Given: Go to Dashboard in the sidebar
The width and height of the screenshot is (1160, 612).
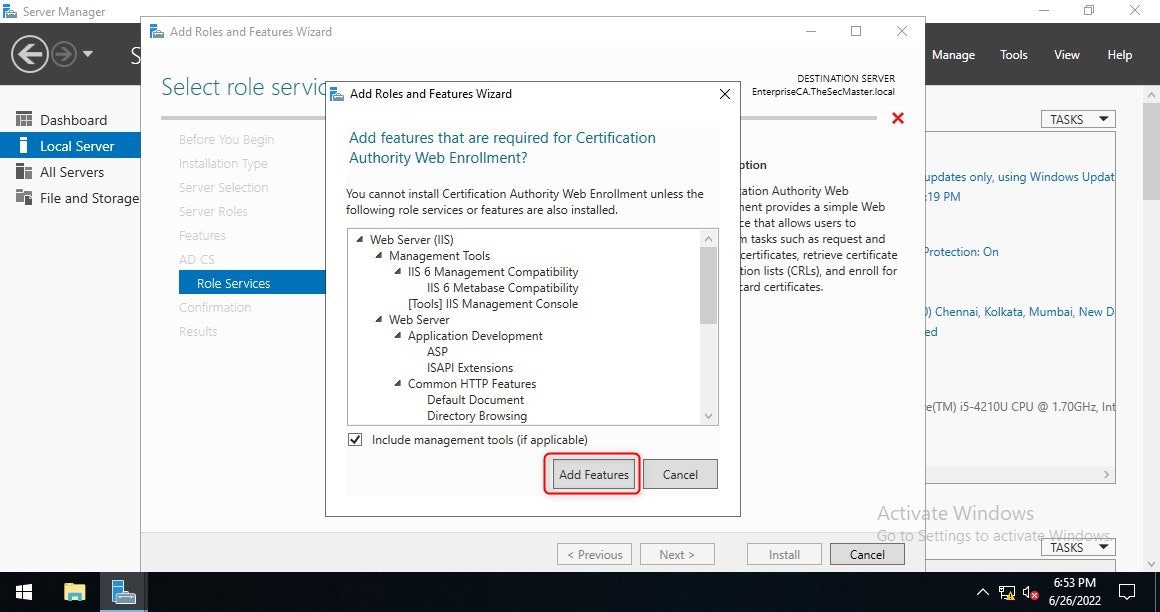Looking at the screenshot, I should pos(73,120).
